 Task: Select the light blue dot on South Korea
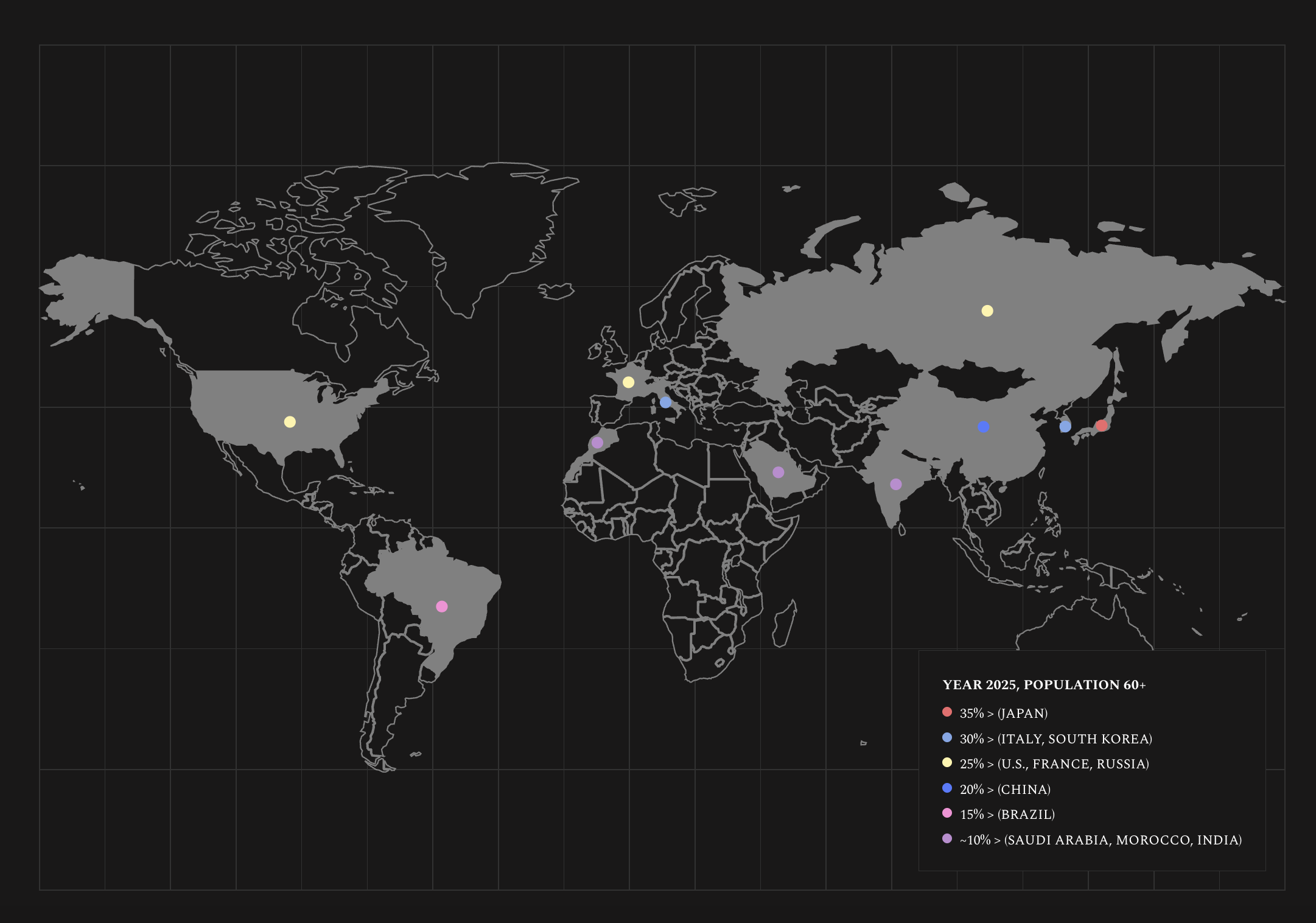1065,426
